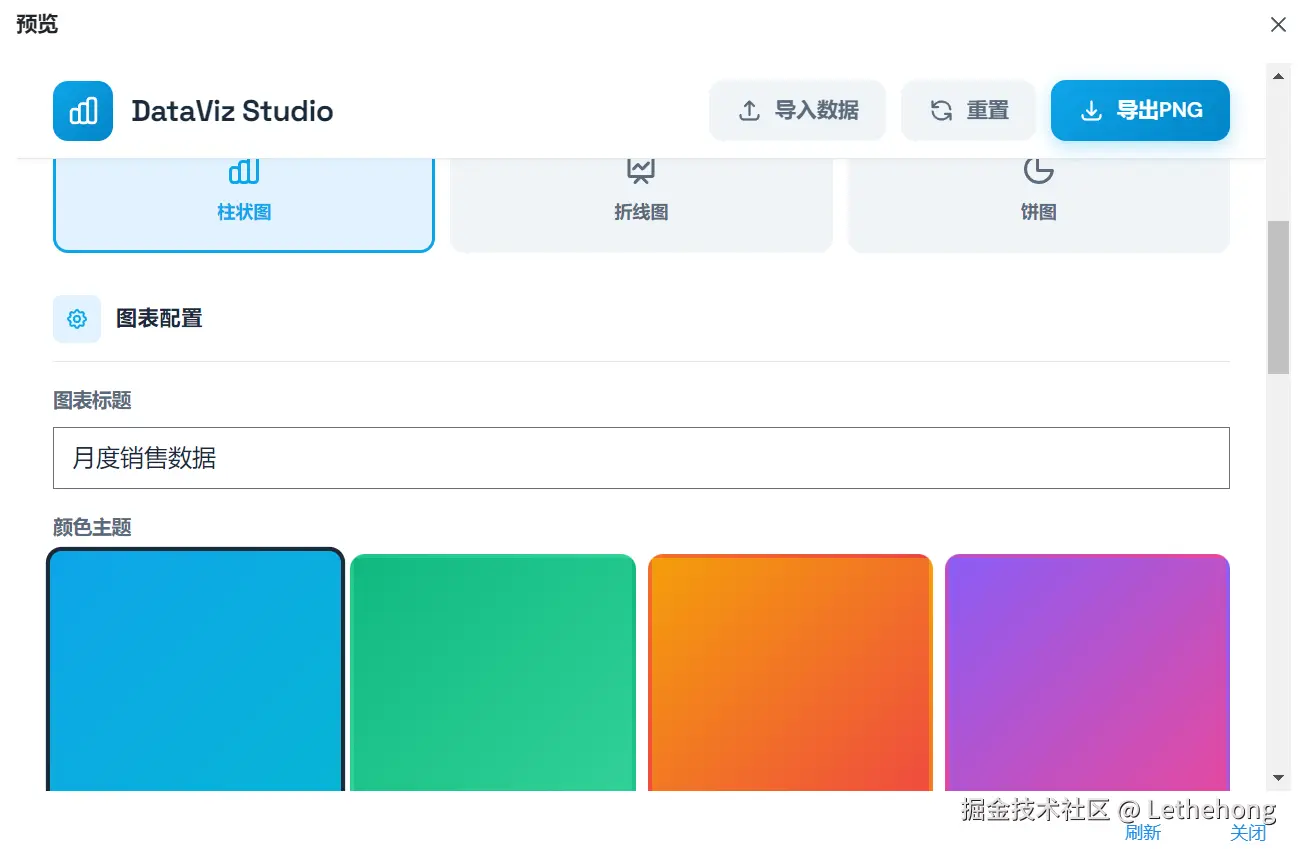Choose the blue color theme swatch
The width and height of the screenshot is (1299, 849).
pyautogui.click(x=195, y=670)
